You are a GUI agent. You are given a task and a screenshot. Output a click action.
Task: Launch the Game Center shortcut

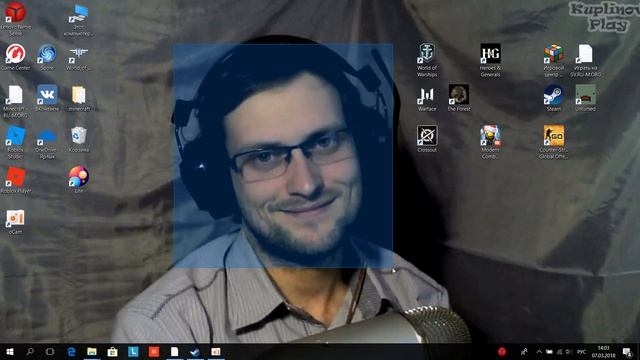point(16,57)
